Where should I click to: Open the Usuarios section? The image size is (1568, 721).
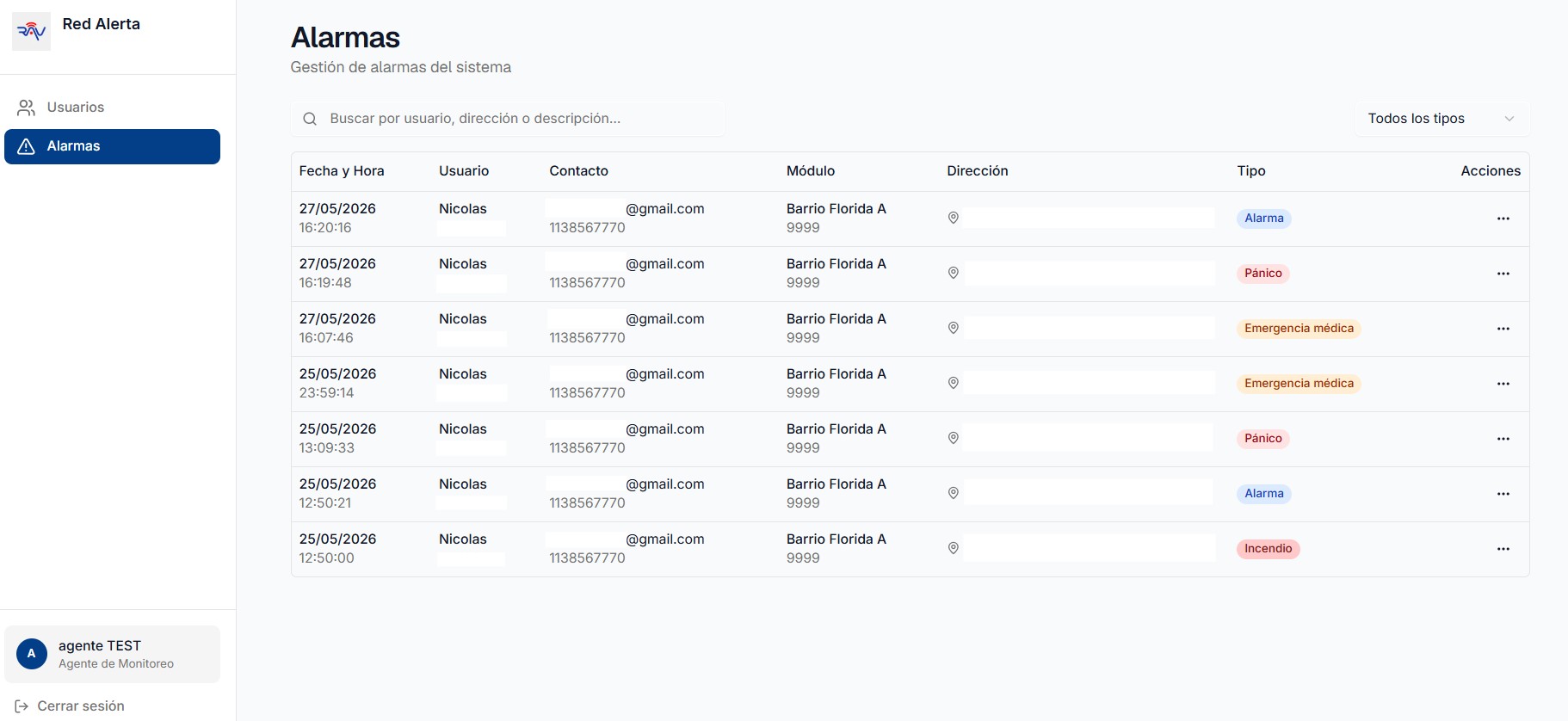[x=112, y=108]
